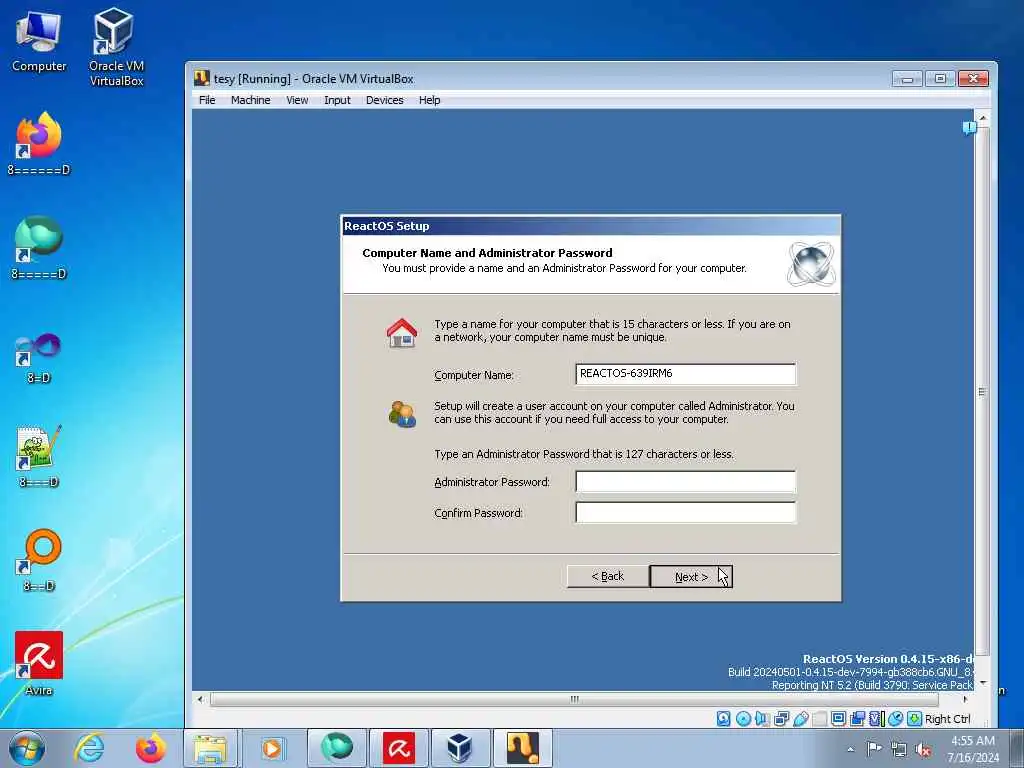Select the Notepad++ desktop shortcut
The image size is (1024, 768).
pyautogui.click(x=39, y=456)
